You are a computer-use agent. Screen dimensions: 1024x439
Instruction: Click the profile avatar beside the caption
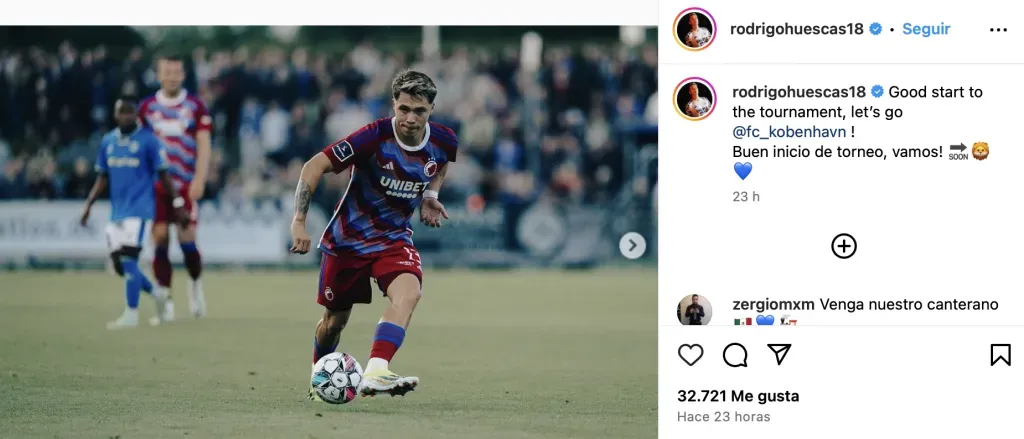pyautogui.click(x=693, y=99)
